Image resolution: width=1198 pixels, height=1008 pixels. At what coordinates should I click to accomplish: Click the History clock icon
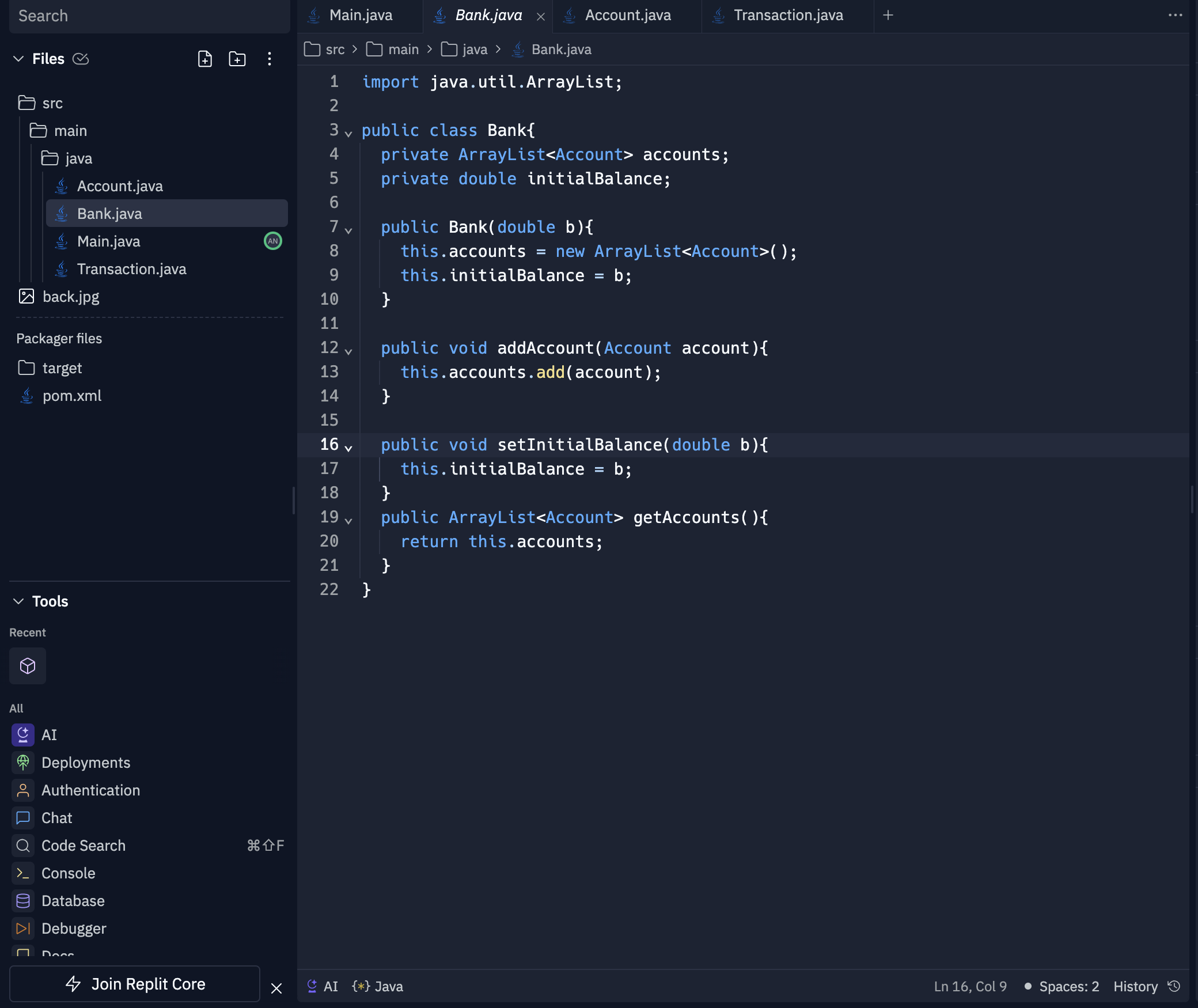tap(1174, 986)
